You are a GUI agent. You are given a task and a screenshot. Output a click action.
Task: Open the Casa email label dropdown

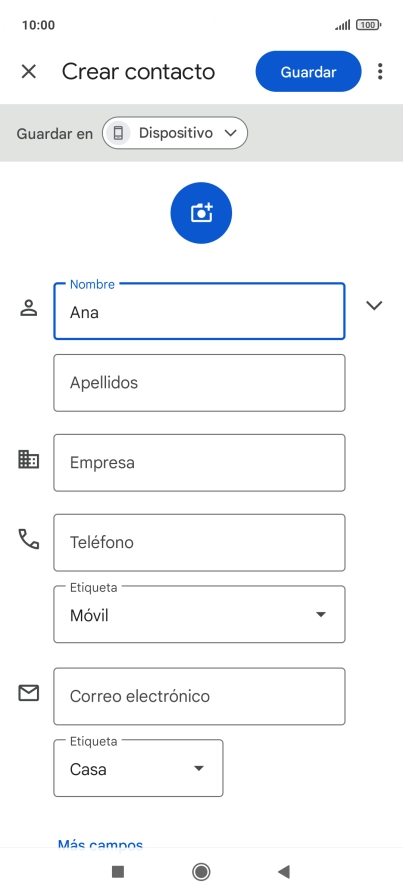[x=138, y=768]
